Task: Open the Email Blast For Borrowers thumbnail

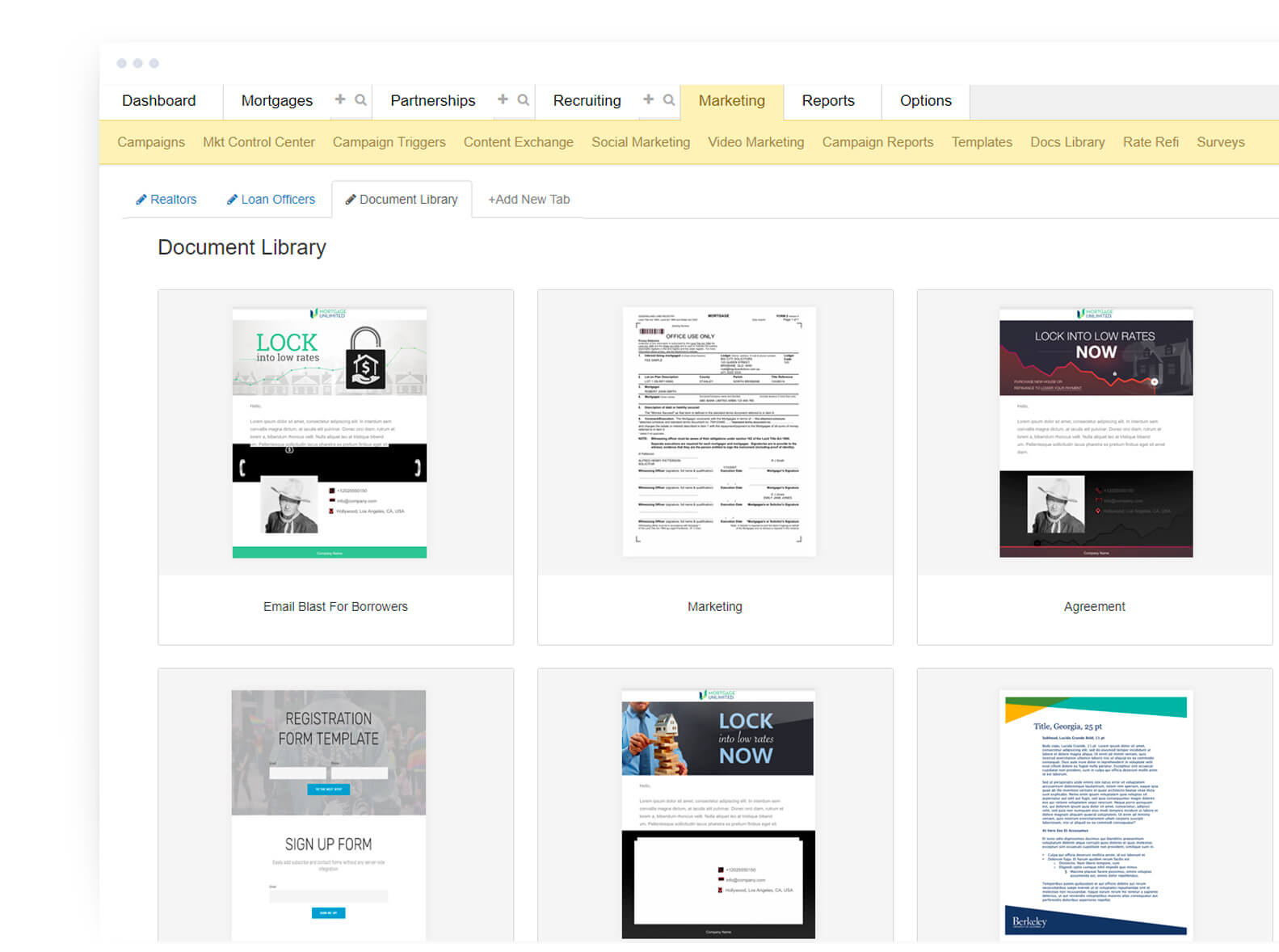Action: pos(330,433)
